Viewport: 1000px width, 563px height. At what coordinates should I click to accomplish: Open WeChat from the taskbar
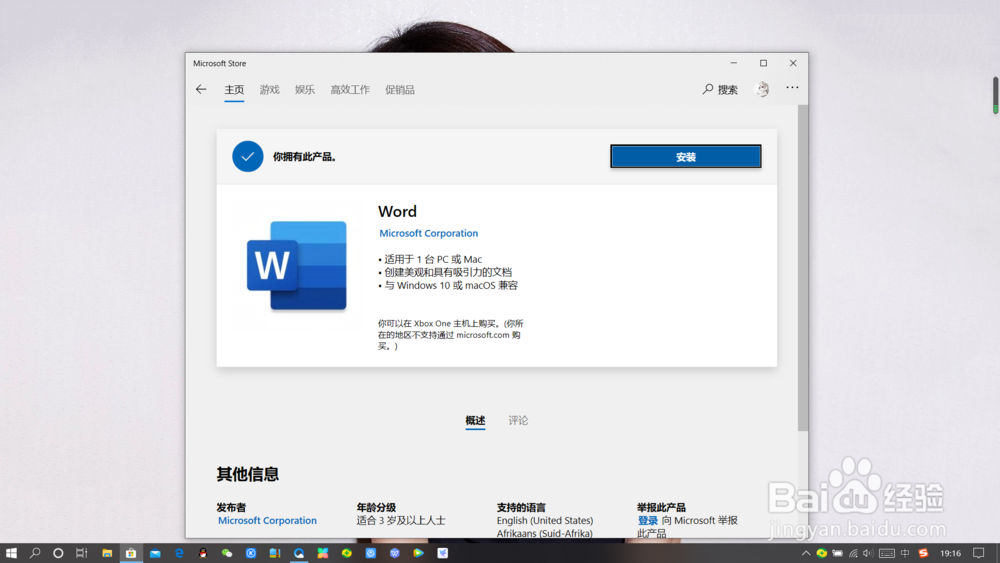227,553
